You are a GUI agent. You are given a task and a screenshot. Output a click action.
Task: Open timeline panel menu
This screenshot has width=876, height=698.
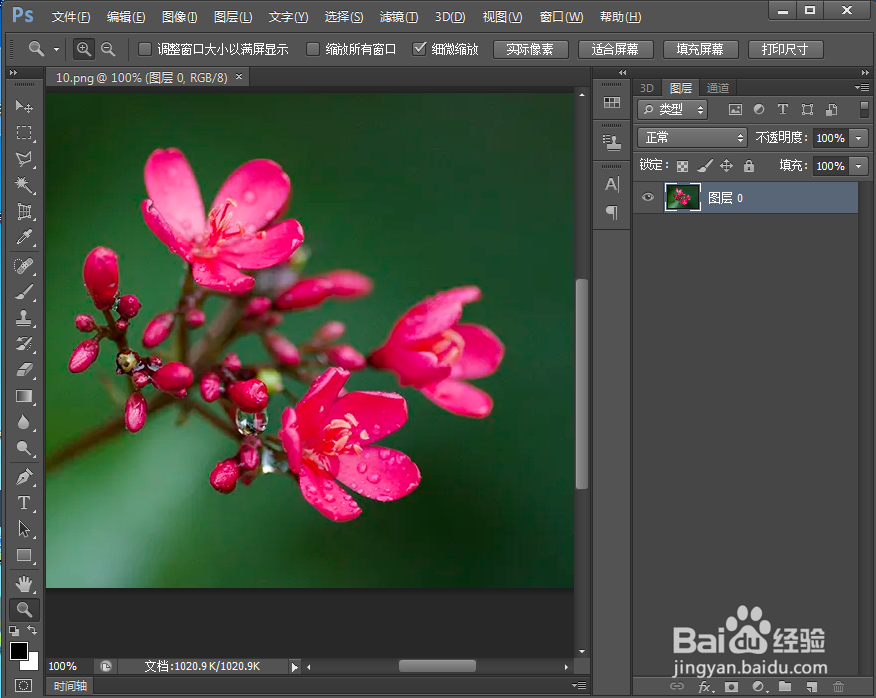pos(579,685)
